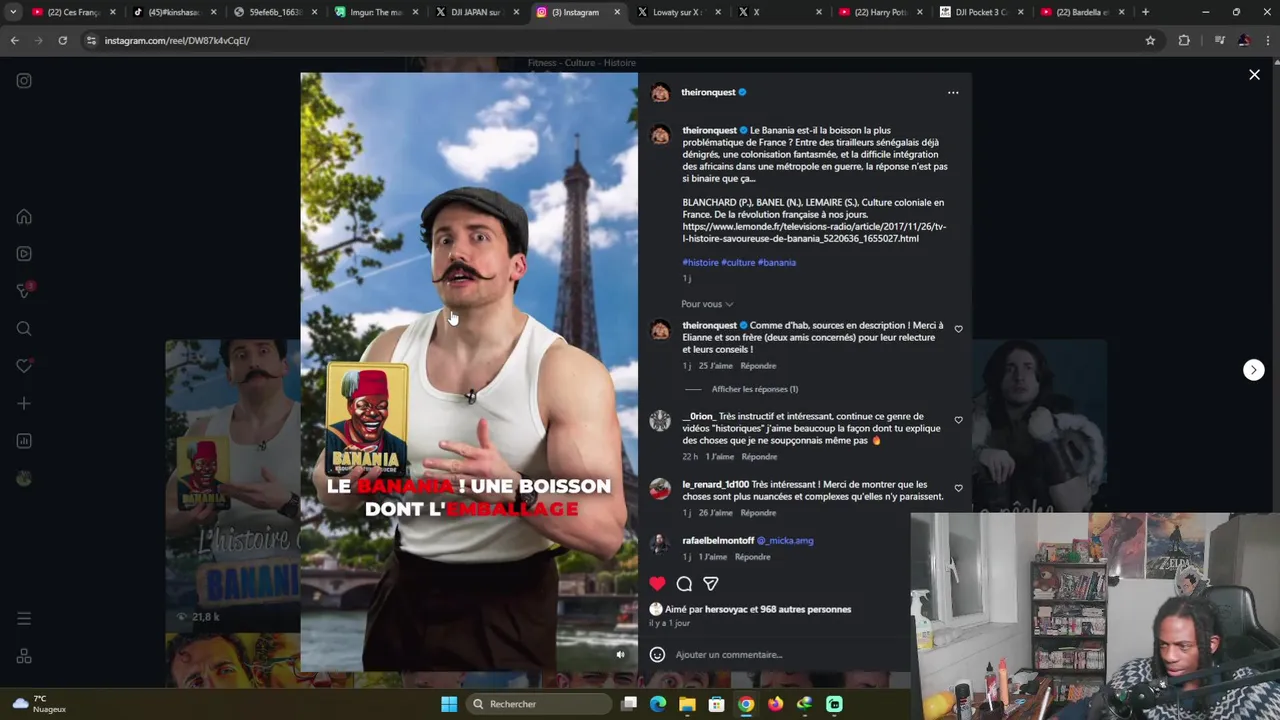Open the #histoire hashtag link
The image size is (1280, 720).
(700, 263)
